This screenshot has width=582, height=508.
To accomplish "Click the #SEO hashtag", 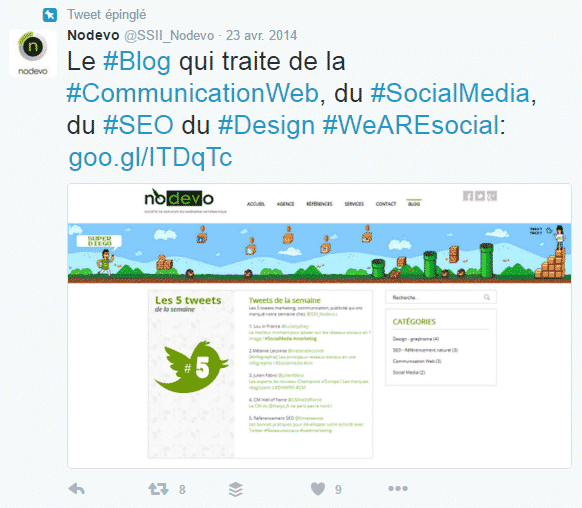I will [138, 125].
